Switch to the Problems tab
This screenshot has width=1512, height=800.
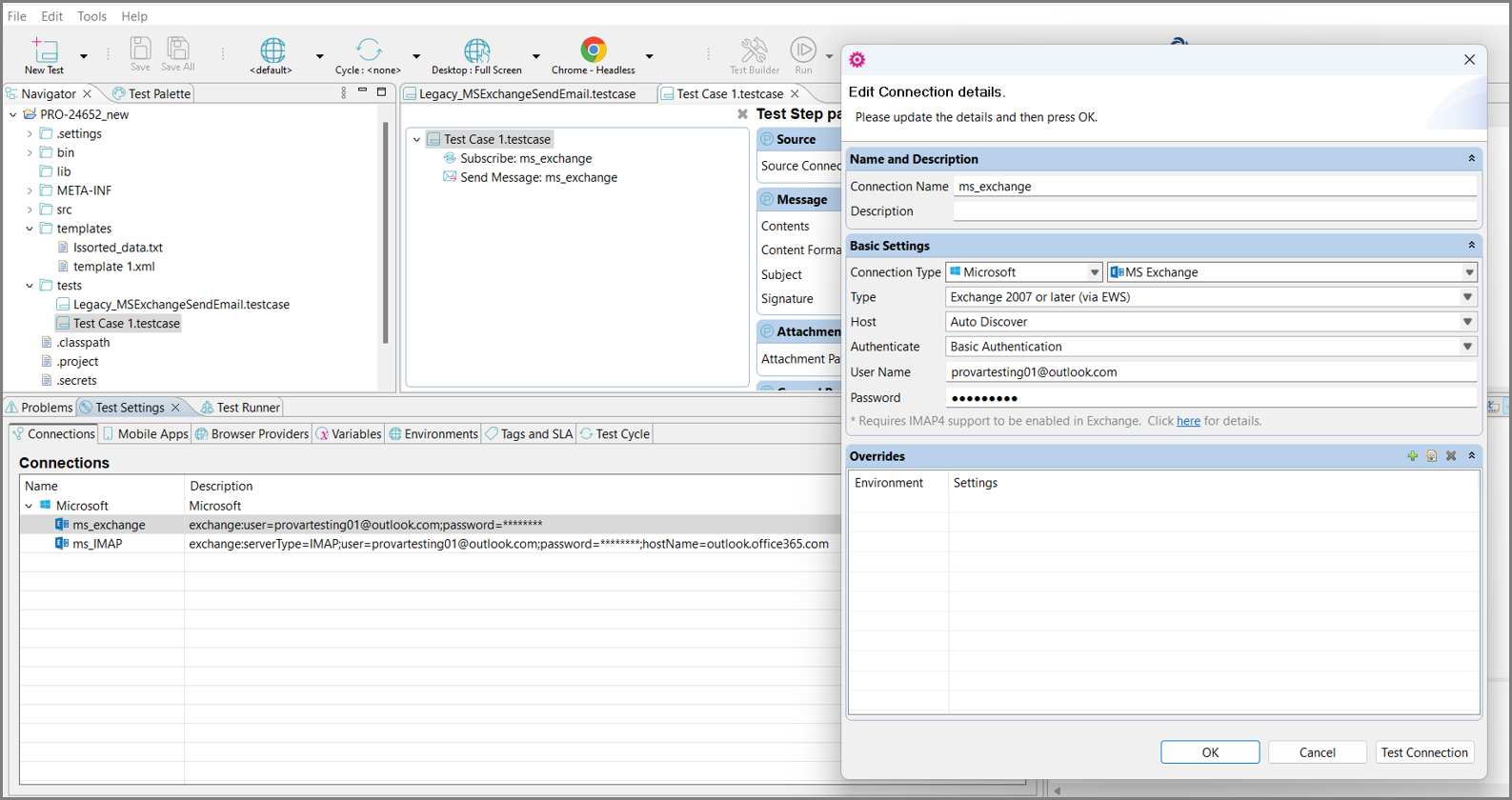[39, 408]
